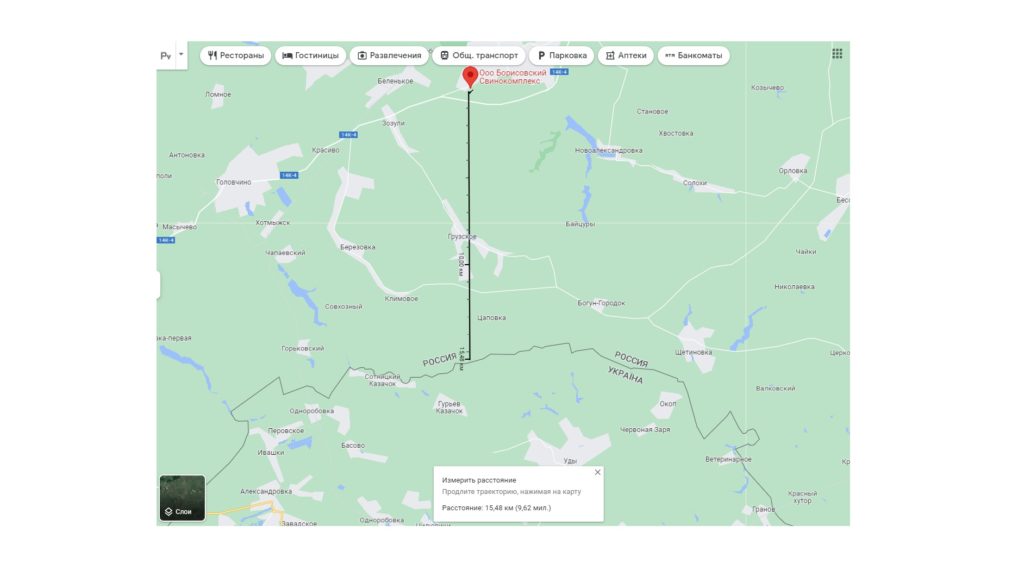Click the Валковский label
The width and height of the screenshot is (1024, 576).
coord(775,389)
